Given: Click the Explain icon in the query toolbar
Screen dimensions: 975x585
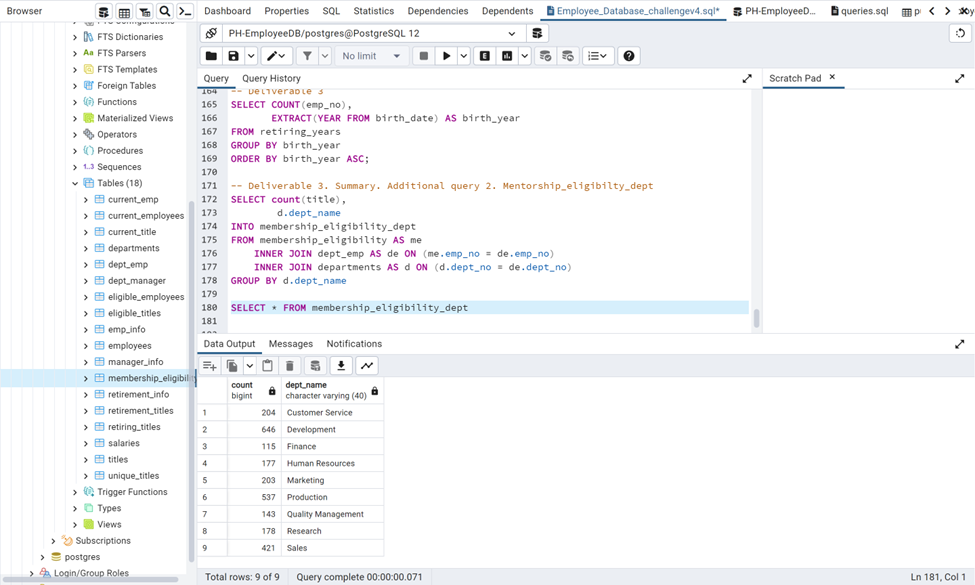Looking at the screenshot, I should pos(483,55).
